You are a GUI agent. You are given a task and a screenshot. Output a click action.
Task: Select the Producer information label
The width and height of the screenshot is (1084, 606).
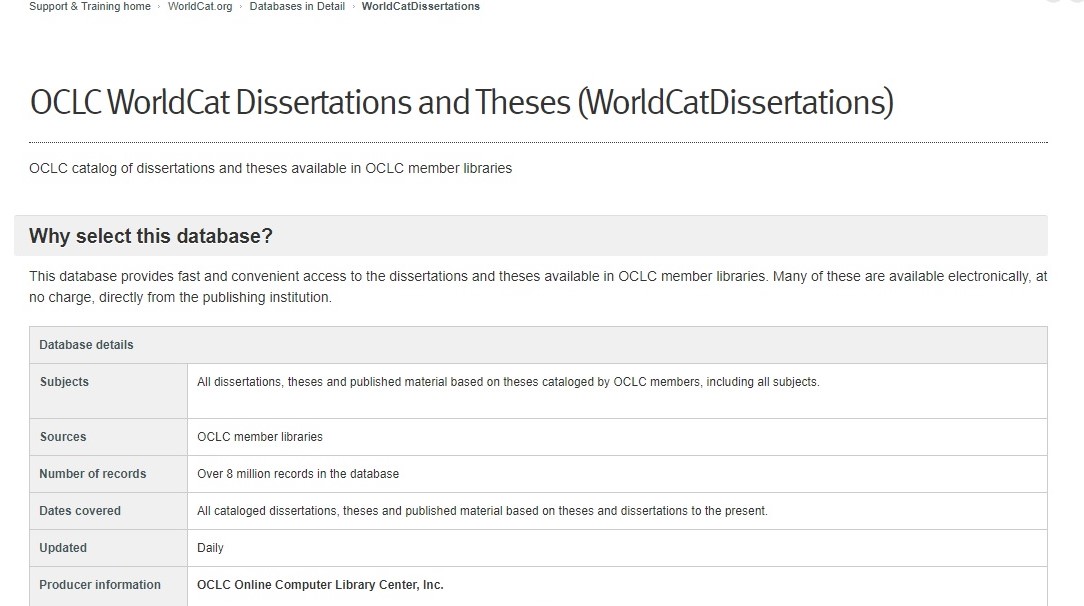(x=100, y=585)
